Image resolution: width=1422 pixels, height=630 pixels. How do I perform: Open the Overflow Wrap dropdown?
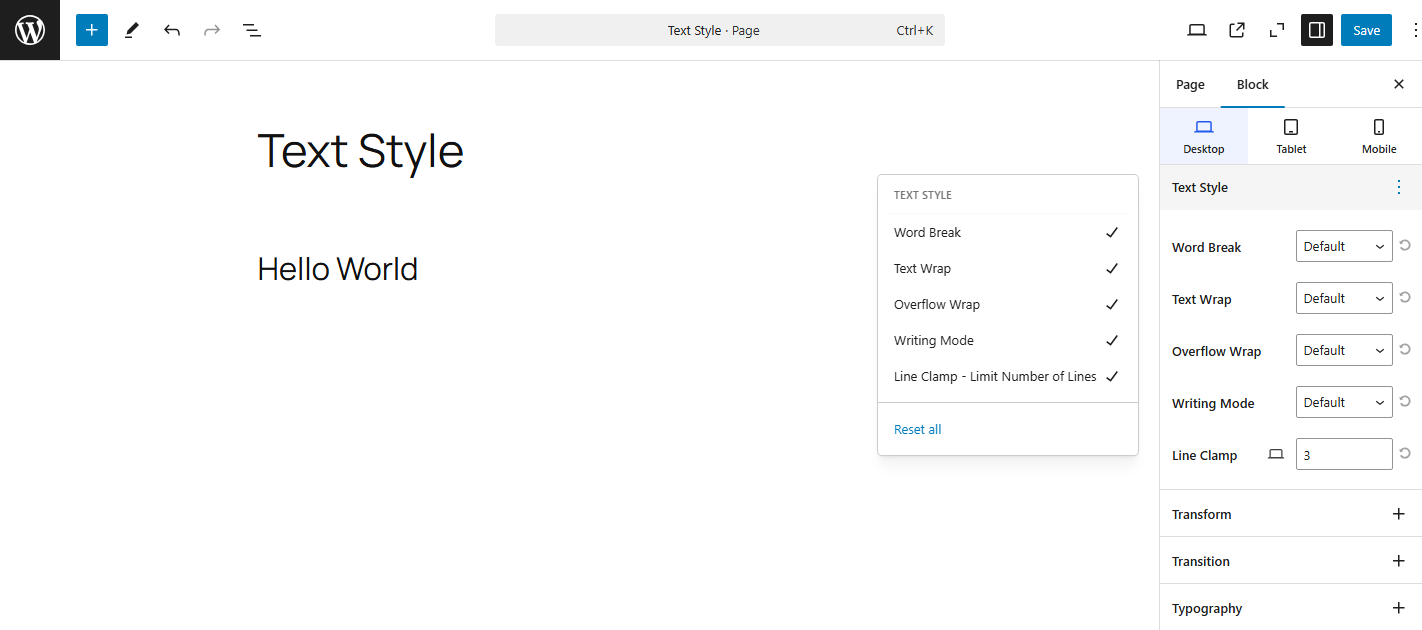[x=1344, y=350]
